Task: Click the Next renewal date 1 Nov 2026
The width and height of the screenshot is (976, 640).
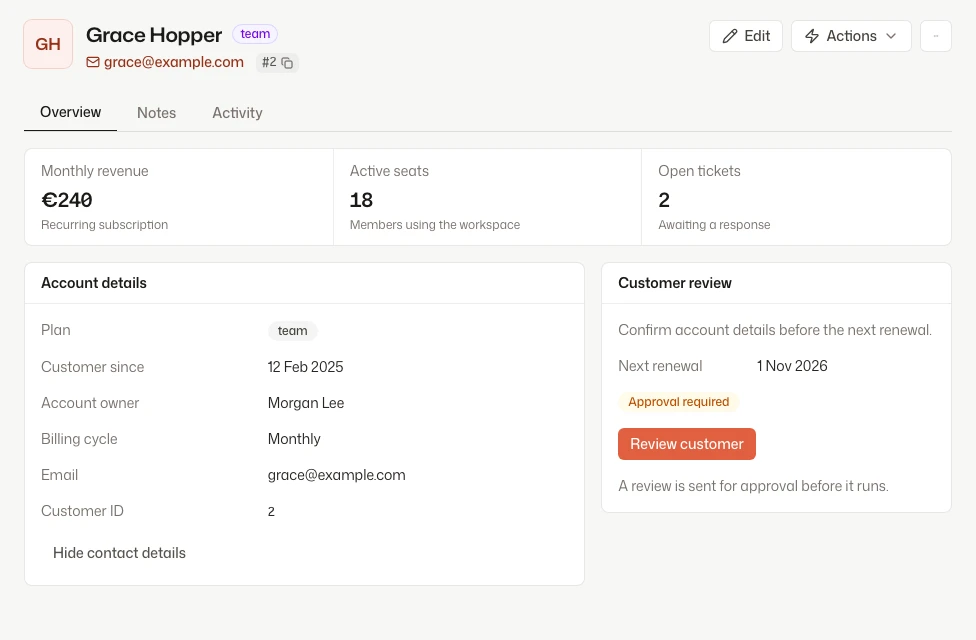Action: (x=792, y=366)
